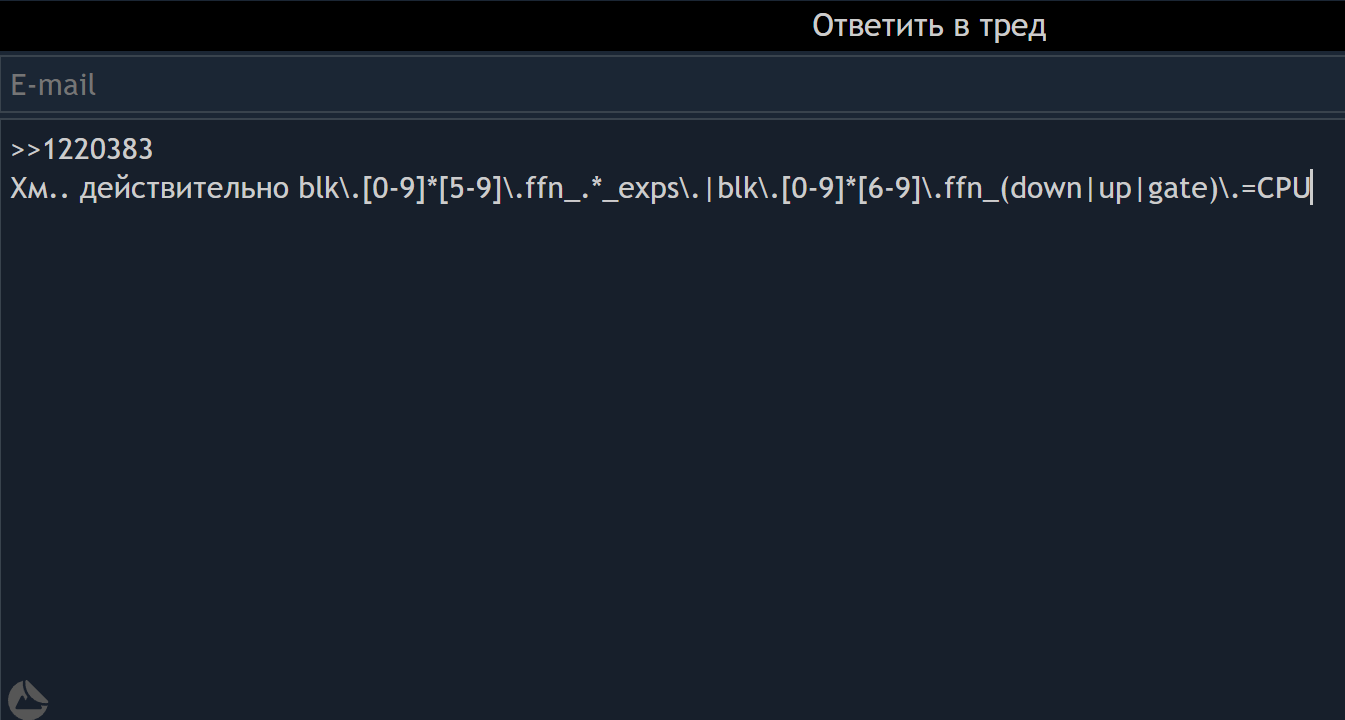This screenshot has height=720, width=1345.
Task: Click the second "blk" after the pipe
Action: tap(738, 189)
